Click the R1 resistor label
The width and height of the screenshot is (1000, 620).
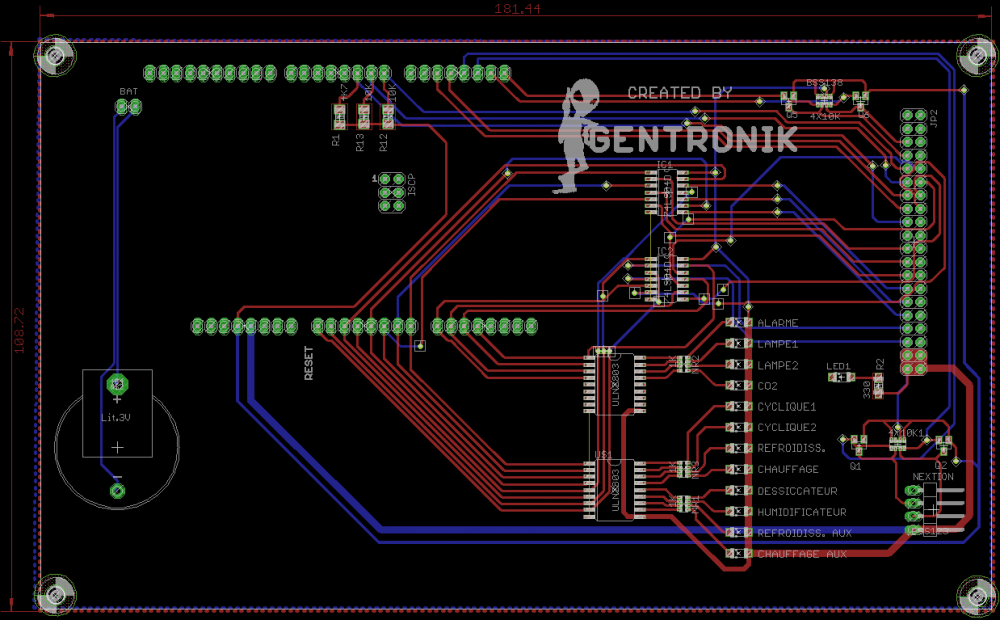click(336, 140)
